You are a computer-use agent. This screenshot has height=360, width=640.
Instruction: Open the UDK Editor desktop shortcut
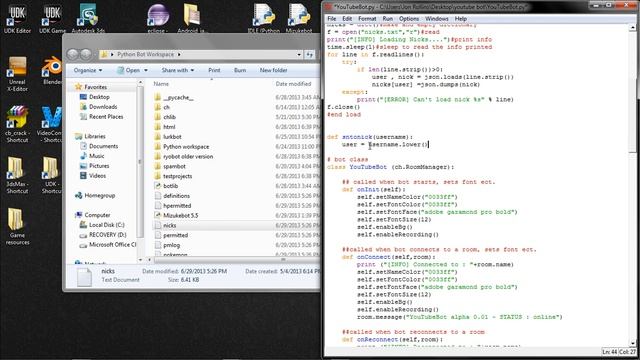[x=17, y=18]
